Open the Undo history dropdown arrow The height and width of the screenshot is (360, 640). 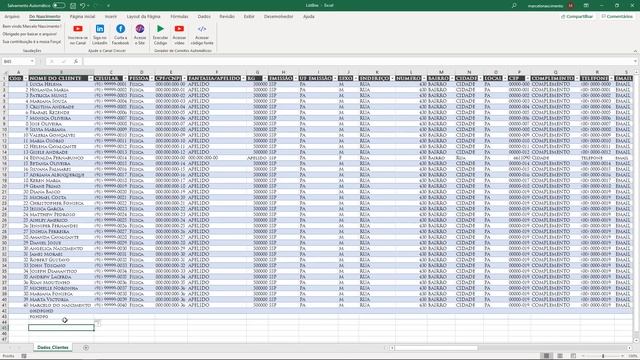point(88,6)
